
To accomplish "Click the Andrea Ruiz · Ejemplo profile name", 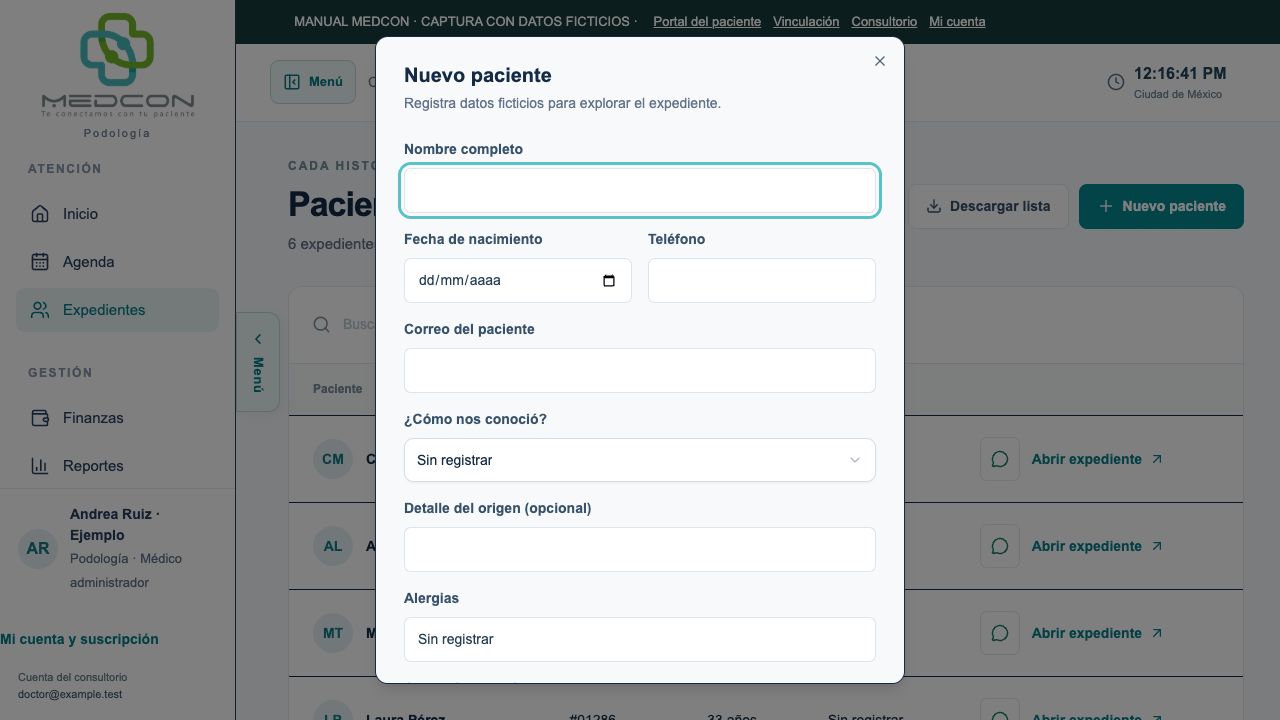I will tap(115, 524).
